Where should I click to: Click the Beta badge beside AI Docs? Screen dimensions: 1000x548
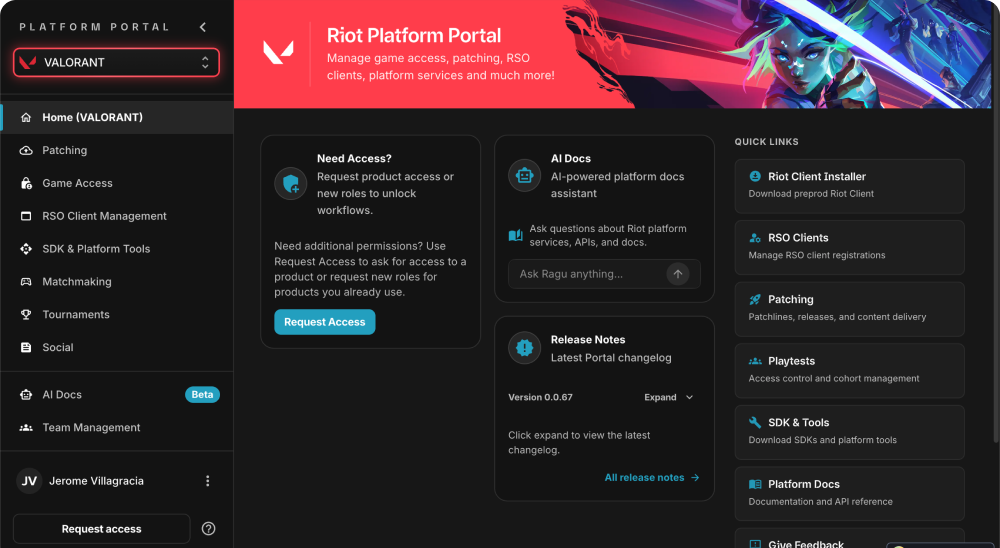[202, 395]
